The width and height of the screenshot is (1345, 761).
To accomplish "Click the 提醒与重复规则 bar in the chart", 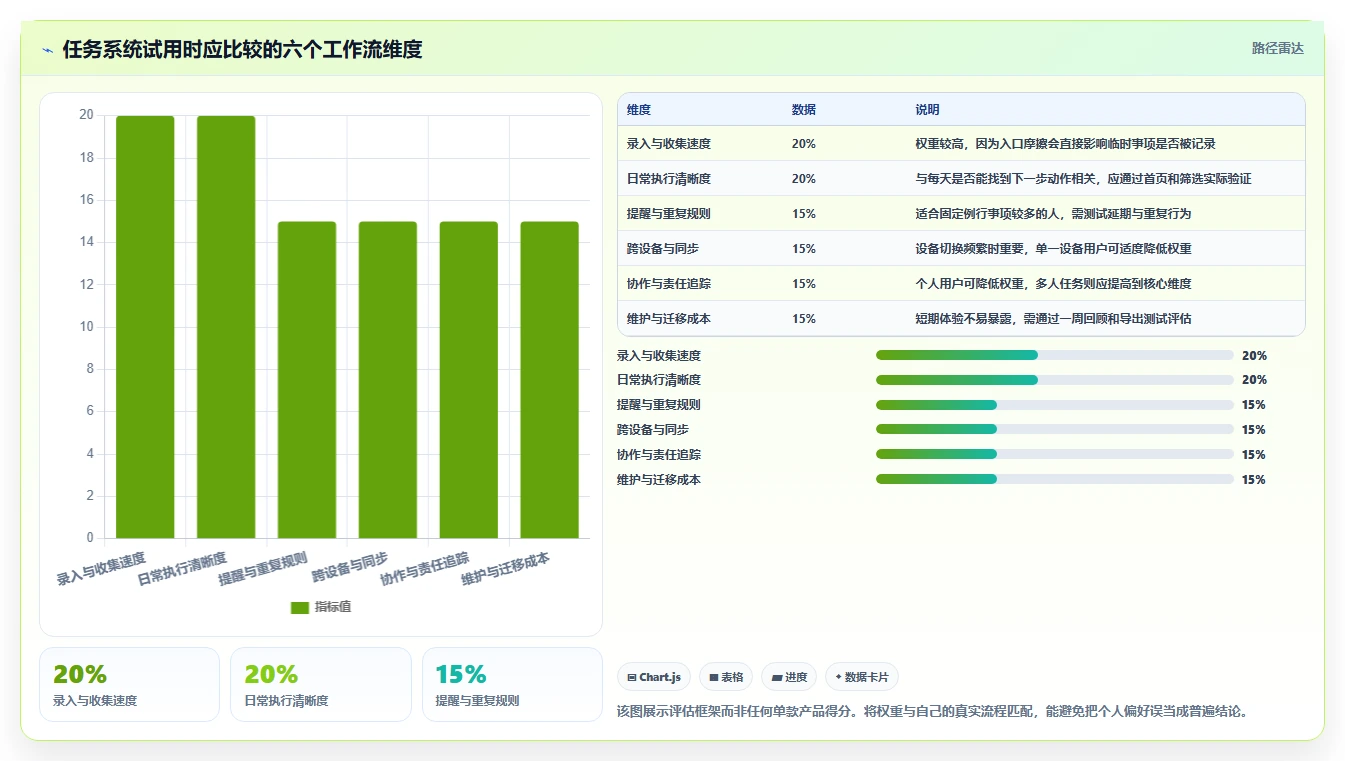I will click(307, 380).
